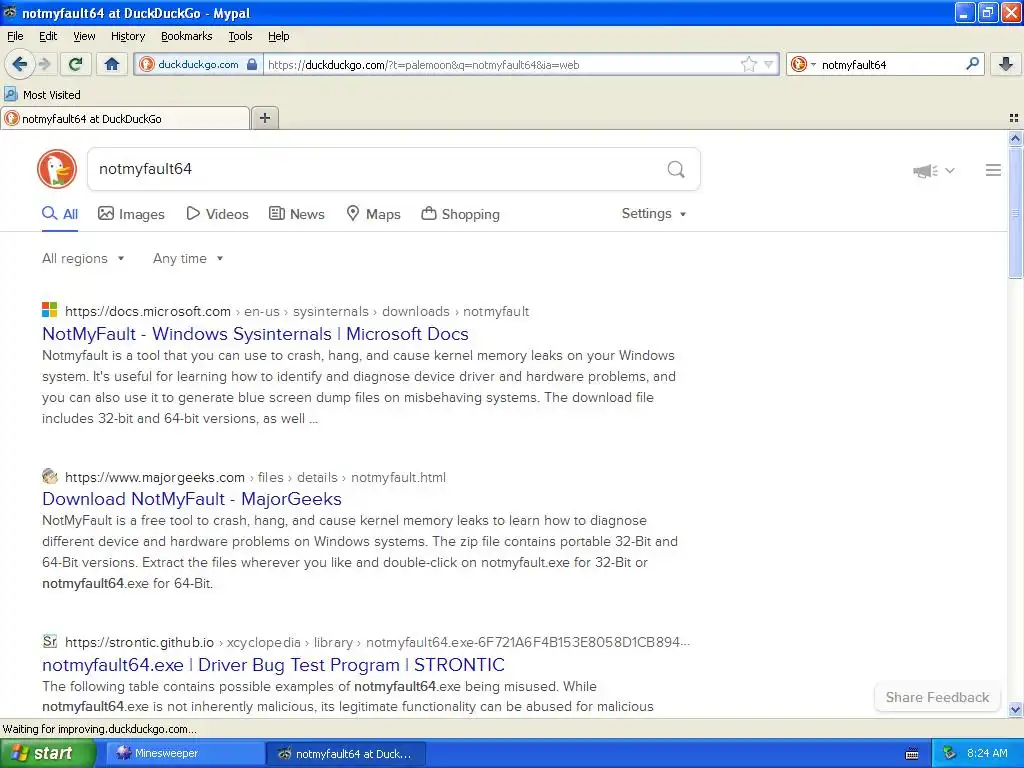The height and width of the screenshot is (768, 1024).
Task: Expand the Settings dropdown
Action: coord(654,214)
